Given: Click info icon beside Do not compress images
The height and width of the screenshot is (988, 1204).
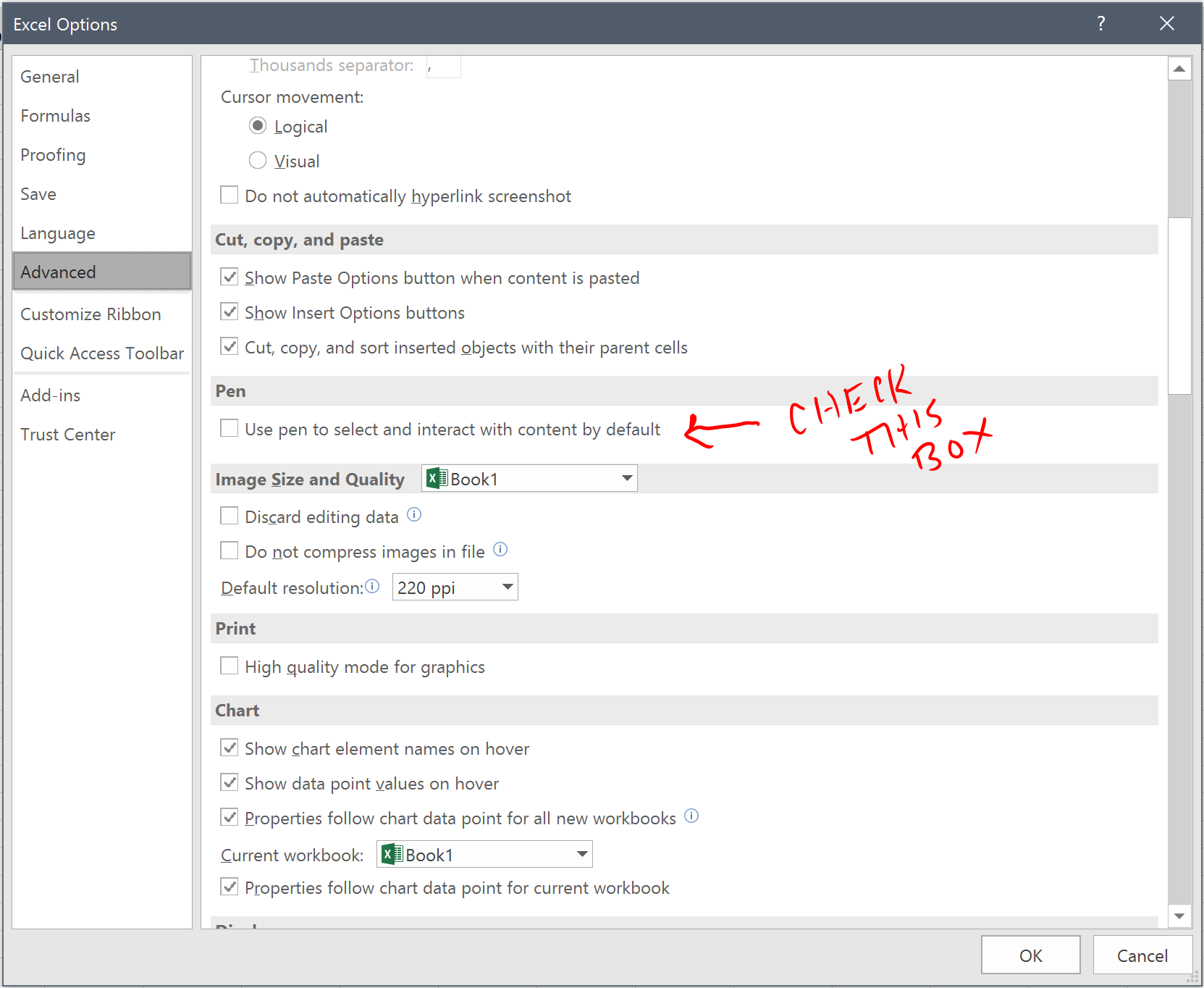Looking at the screenshot, I should pyautogui.click(x=500, y=550).
